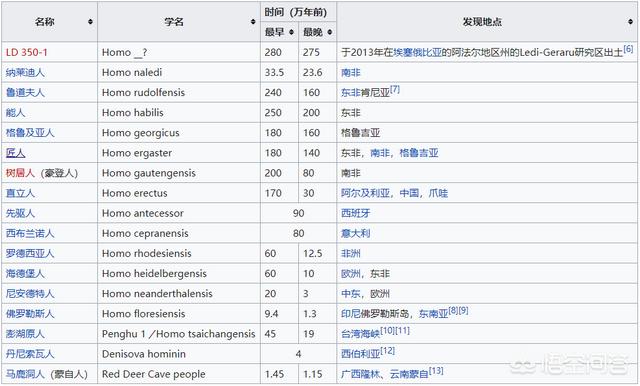The image size is (640, 386).
Task: Open the 西布兰诺人 link
Action: (30, 233)
